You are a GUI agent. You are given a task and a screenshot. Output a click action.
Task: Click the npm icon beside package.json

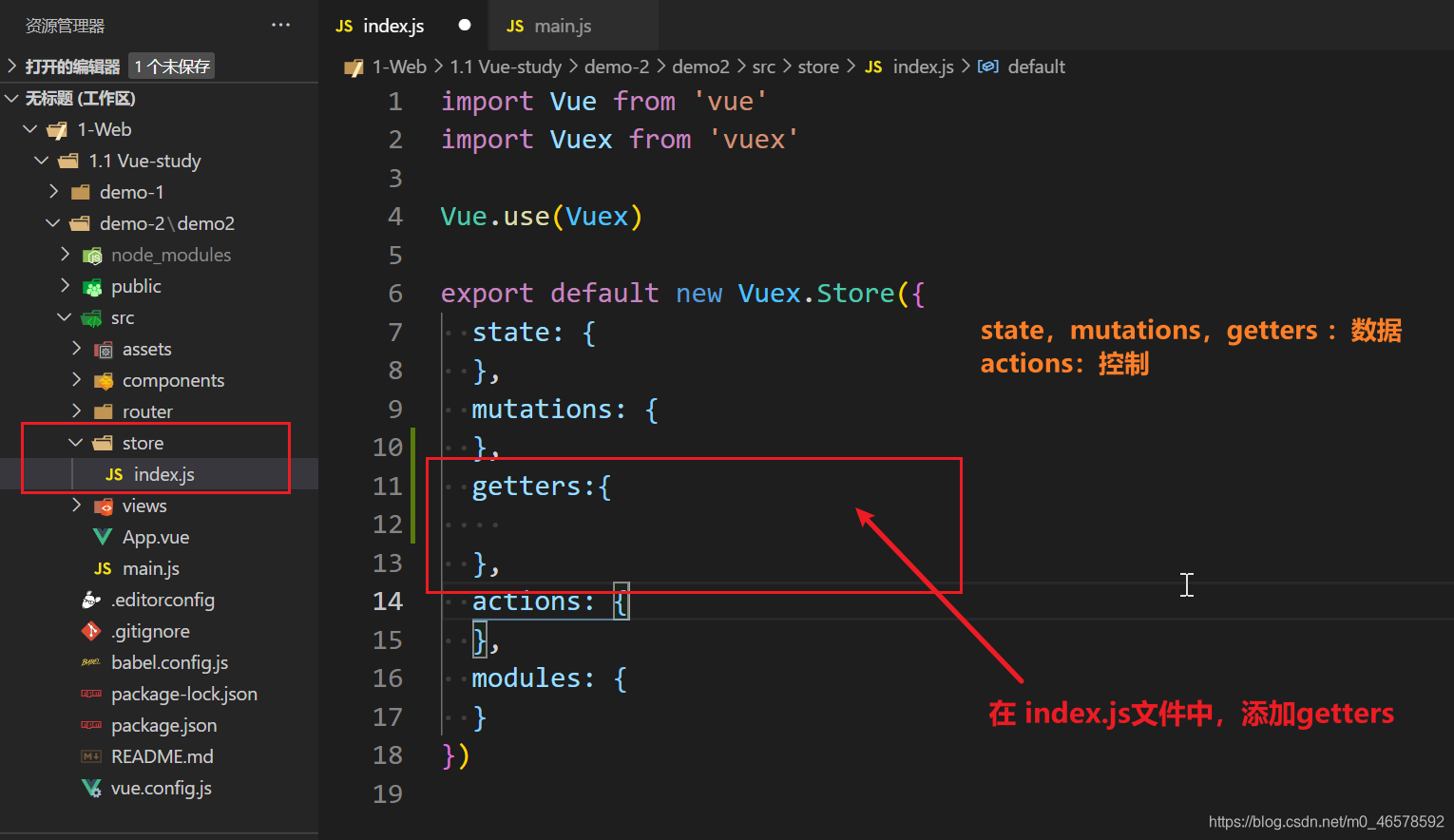point(91,725)
